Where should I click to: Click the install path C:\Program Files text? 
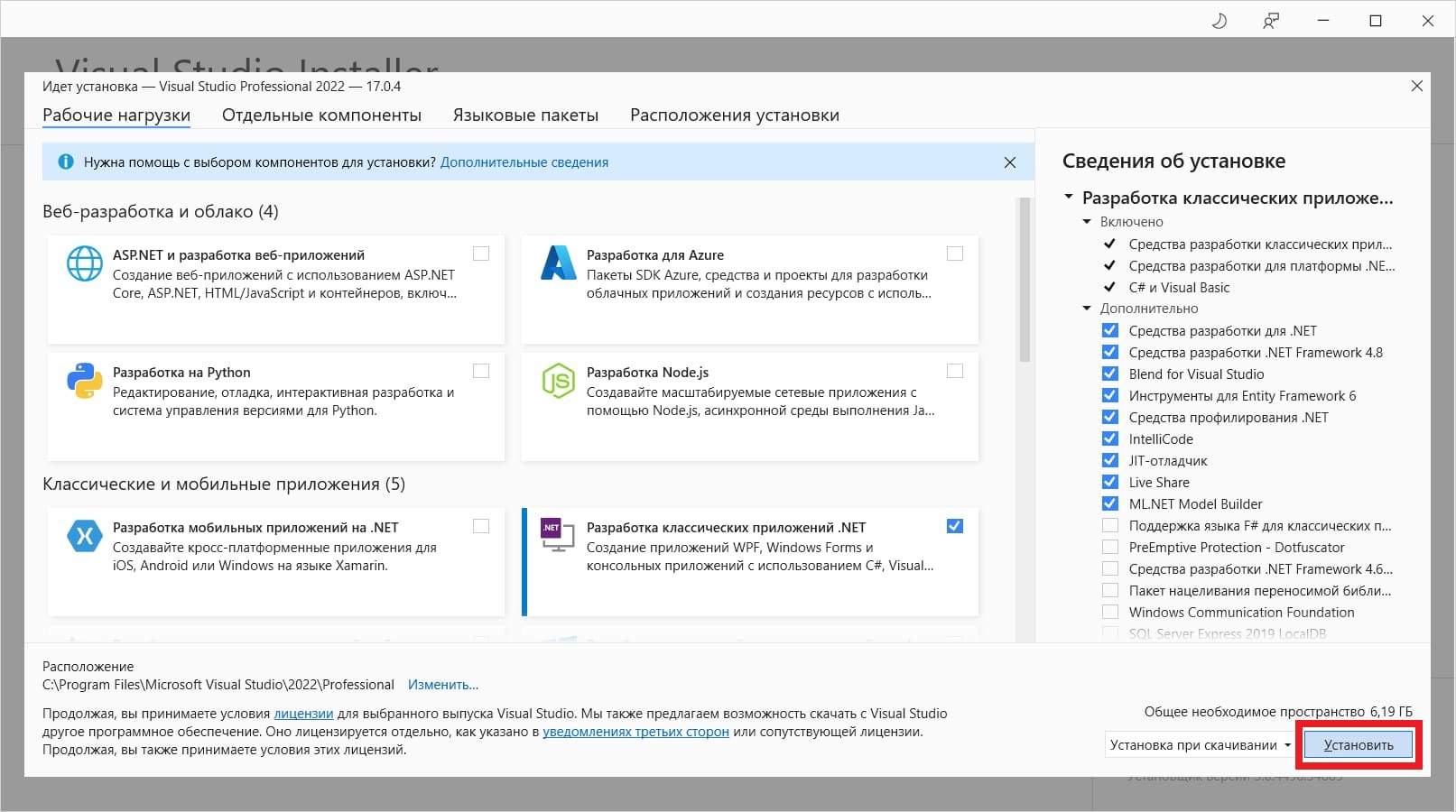(218, 685)
